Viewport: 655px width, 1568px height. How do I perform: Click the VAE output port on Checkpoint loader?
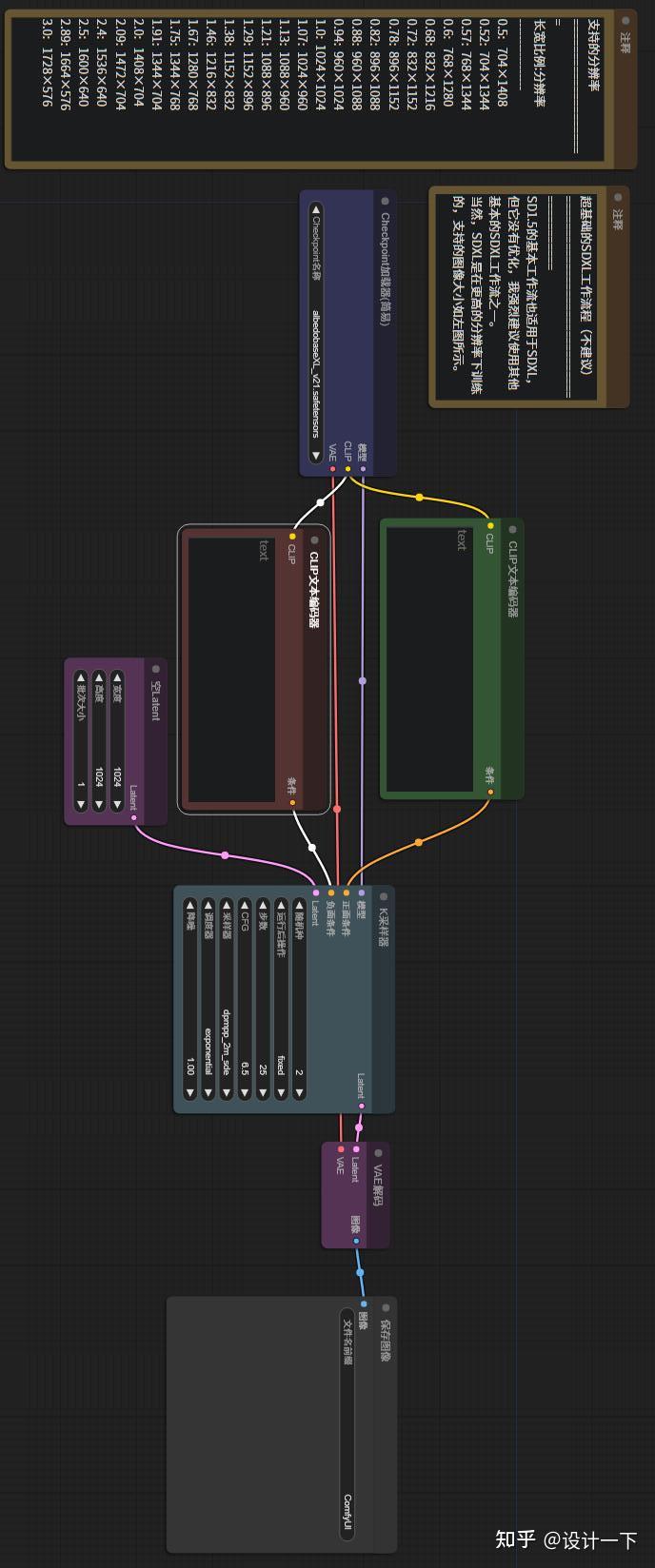coord(332,468)
